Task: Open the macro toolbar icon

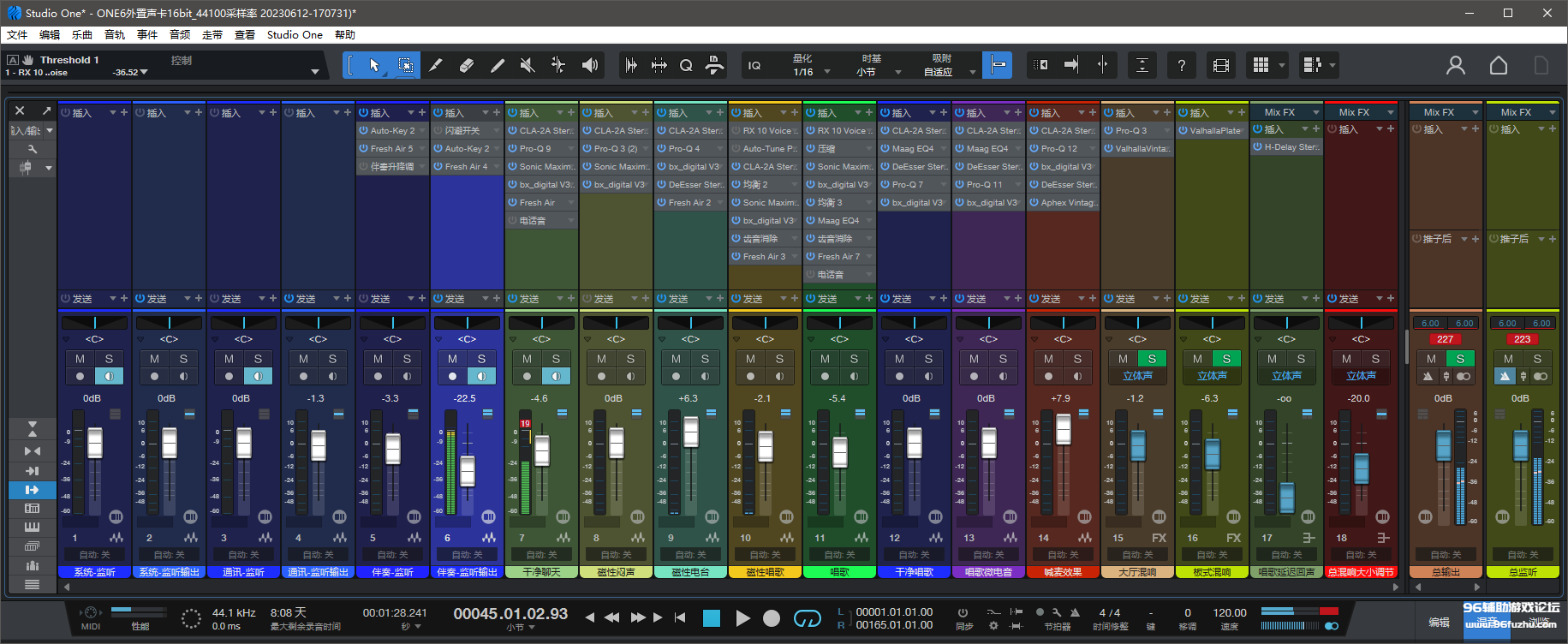Action: point(713,65)
